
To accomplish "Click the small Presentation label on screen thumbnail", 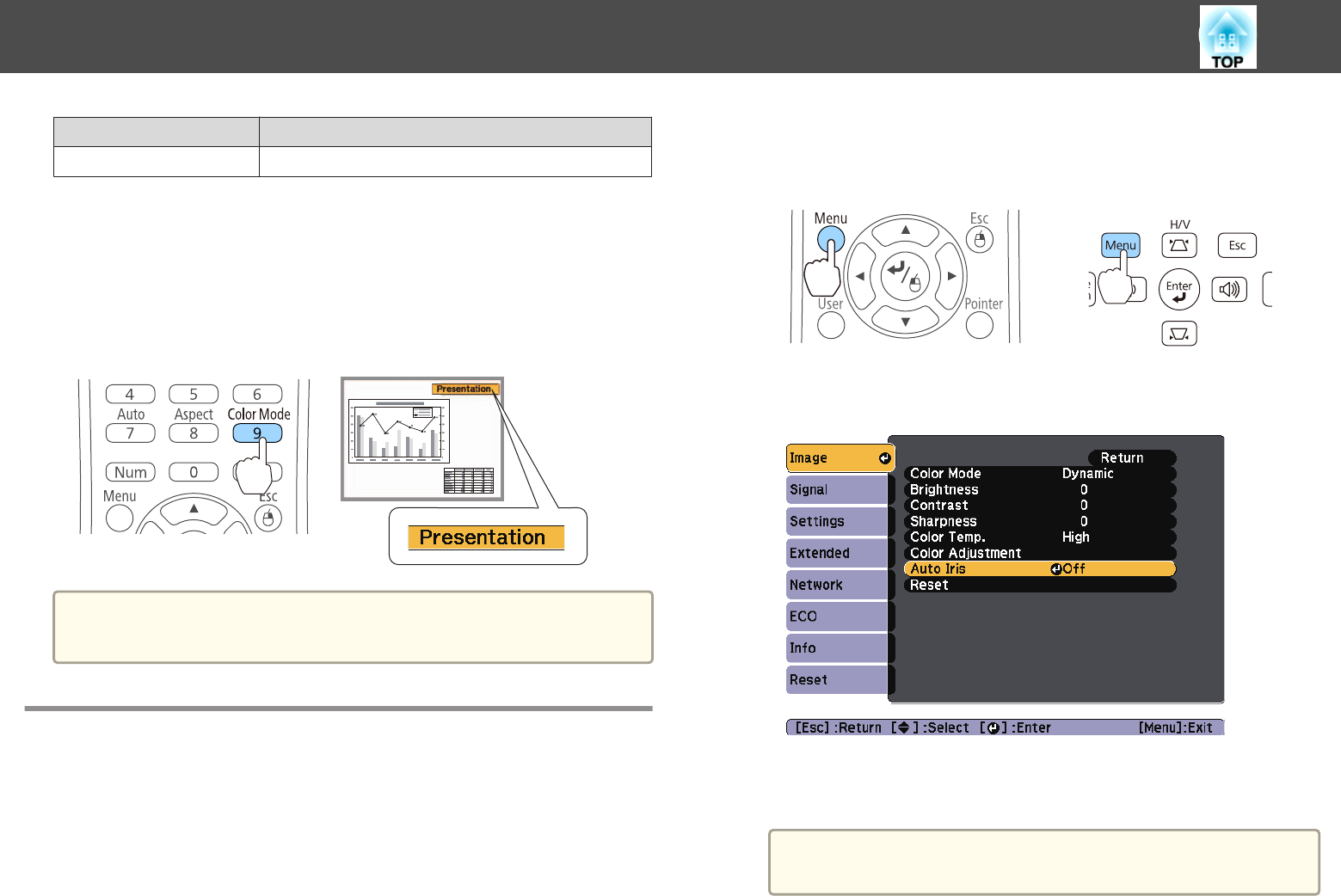I will 464,389.
